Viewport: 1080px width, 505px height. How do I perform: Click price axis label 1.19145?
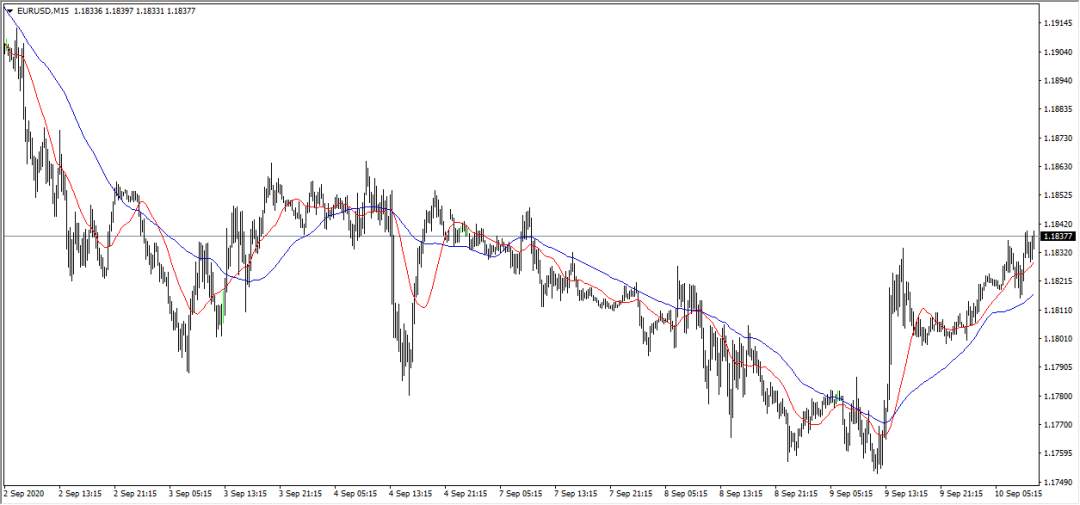tap(1057, 23)
